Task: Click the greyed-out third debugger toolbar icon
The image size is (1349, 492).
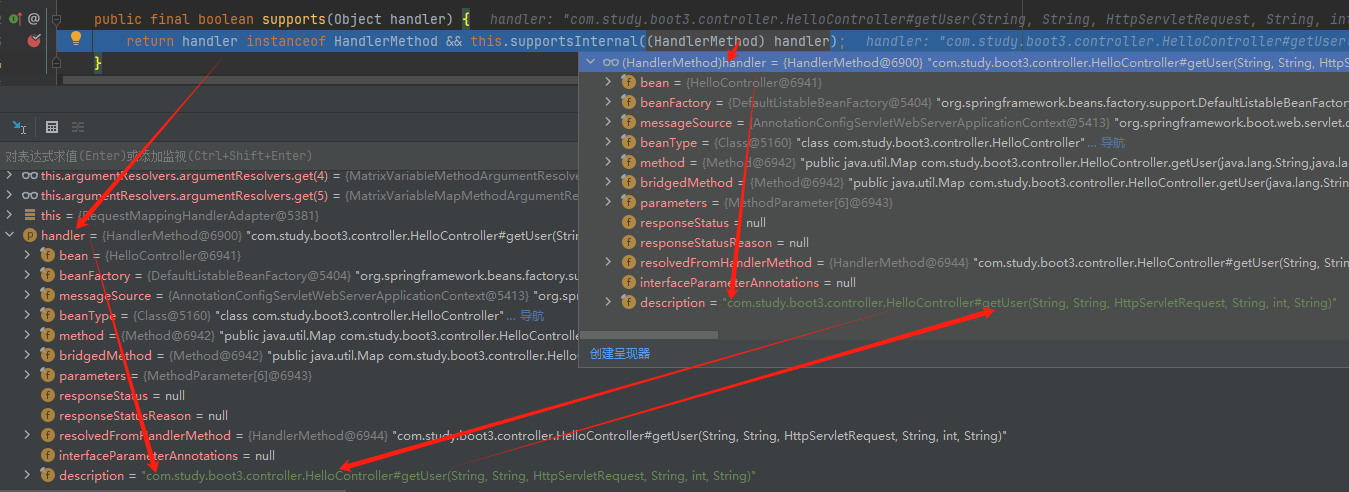Action: pos(78,127)
